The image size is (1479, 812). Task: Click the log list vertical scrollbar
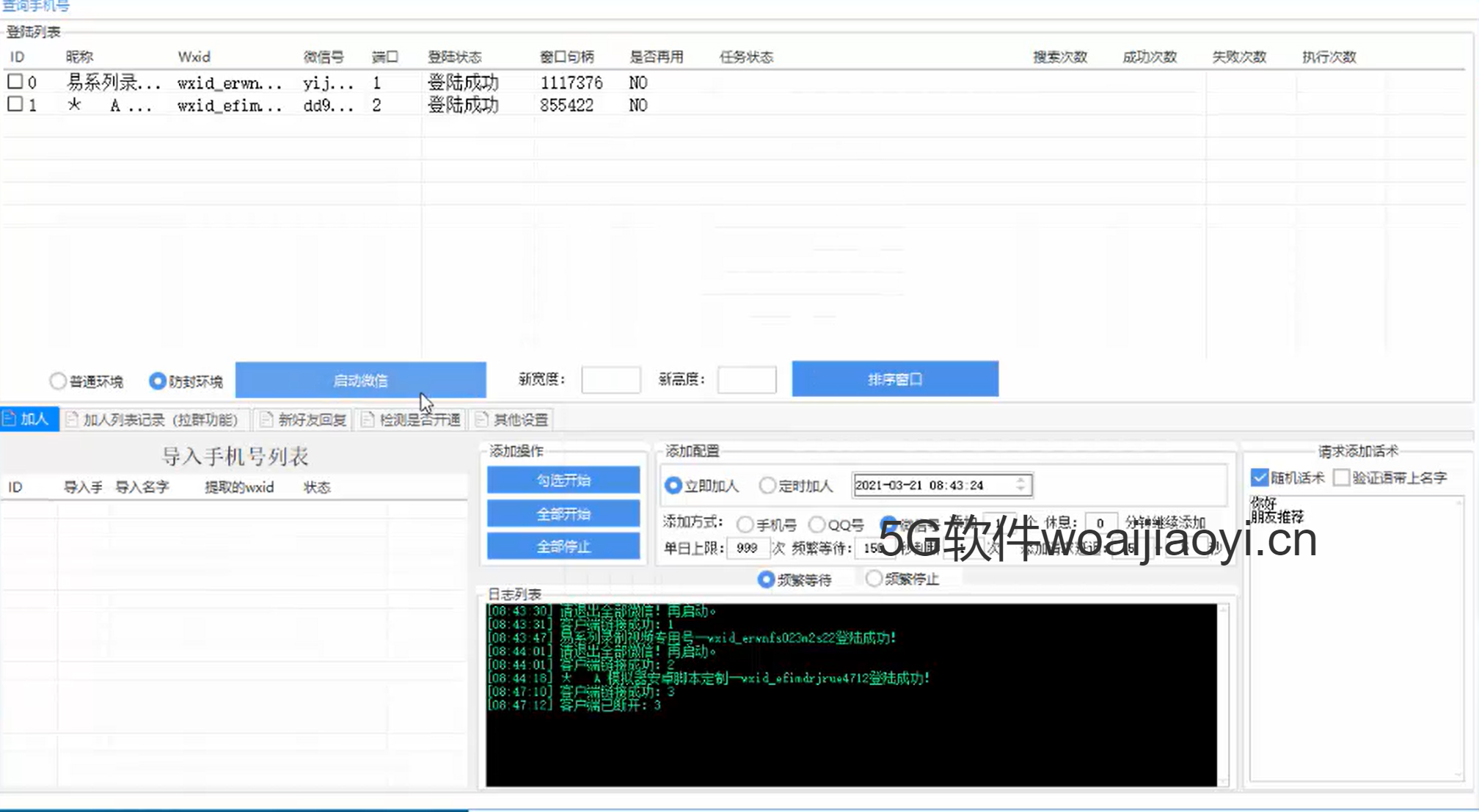click(x=1223, y=695)
